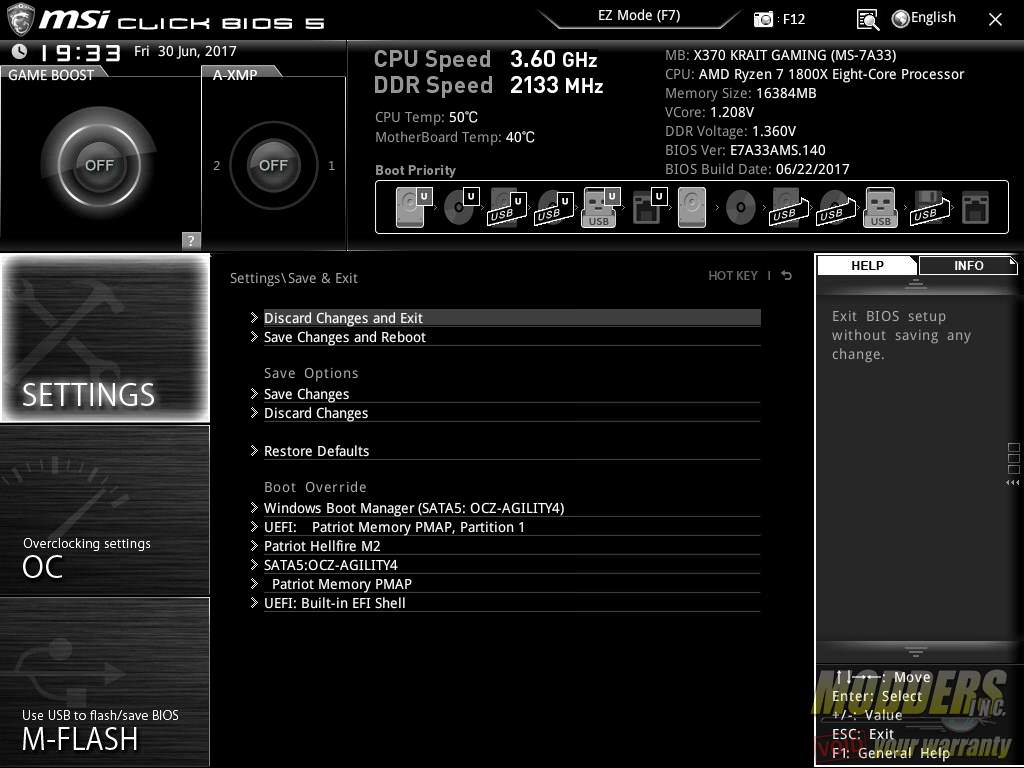1024x768 pixels.
Task: Switch to the INFO tab
Action: (968, 265)
